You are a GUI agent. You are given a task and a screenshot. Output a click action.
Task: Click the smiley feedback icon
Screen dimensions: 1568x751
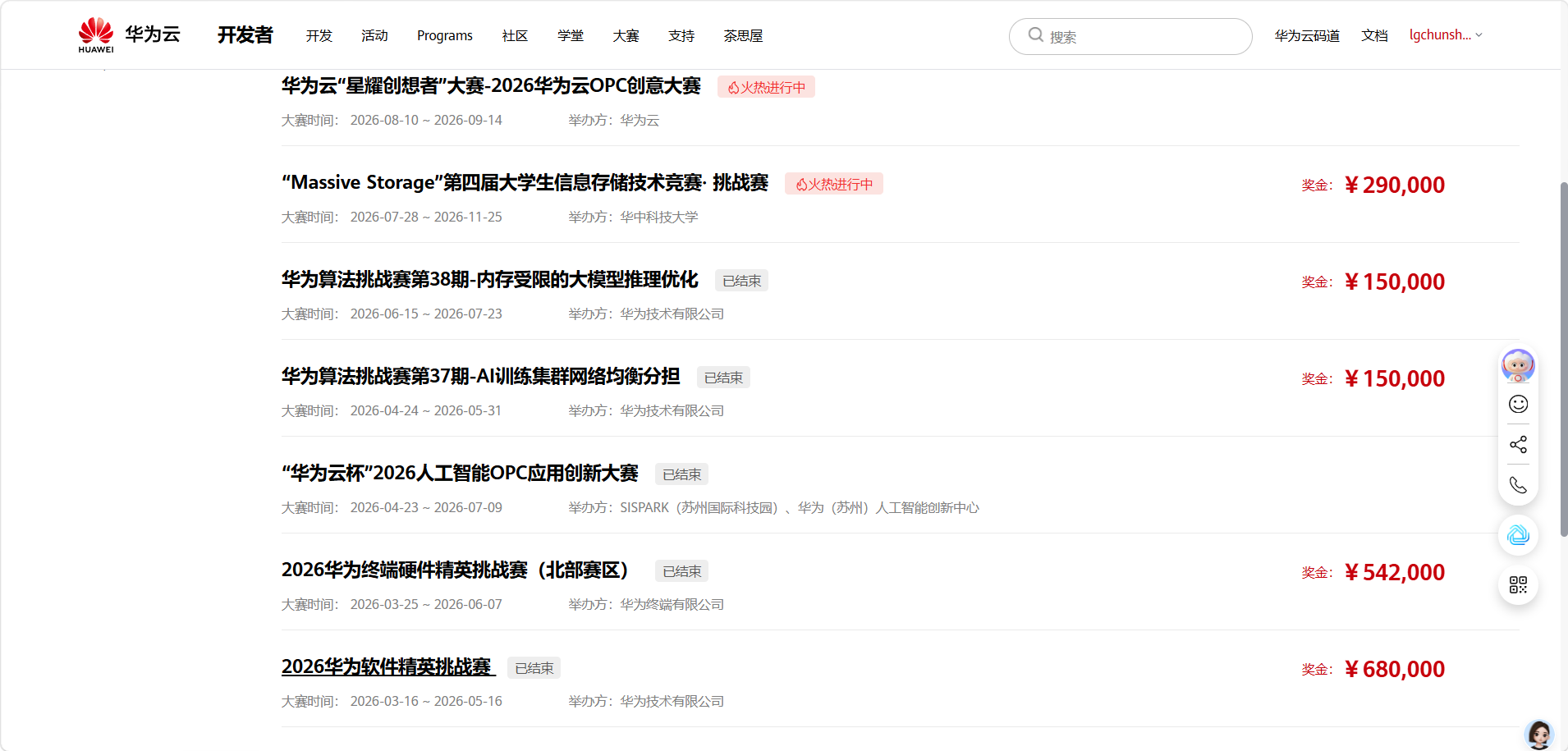coord(1518,404)
